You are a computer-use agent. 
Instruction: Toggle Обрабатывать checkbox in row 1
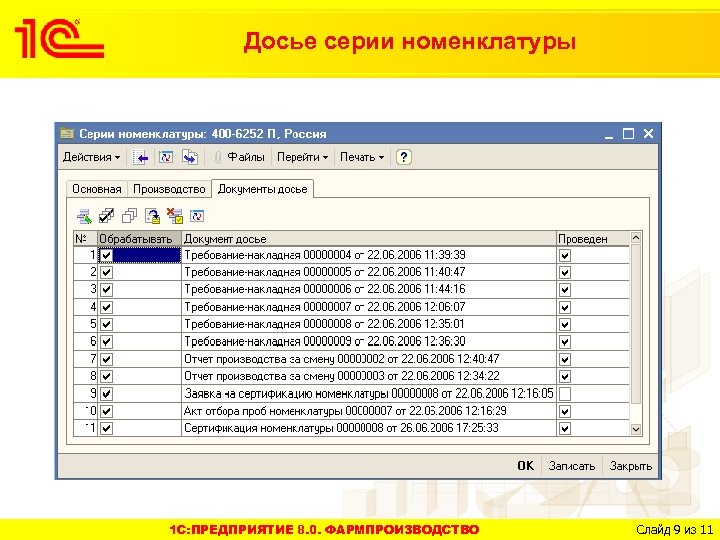tap(107, 255)
